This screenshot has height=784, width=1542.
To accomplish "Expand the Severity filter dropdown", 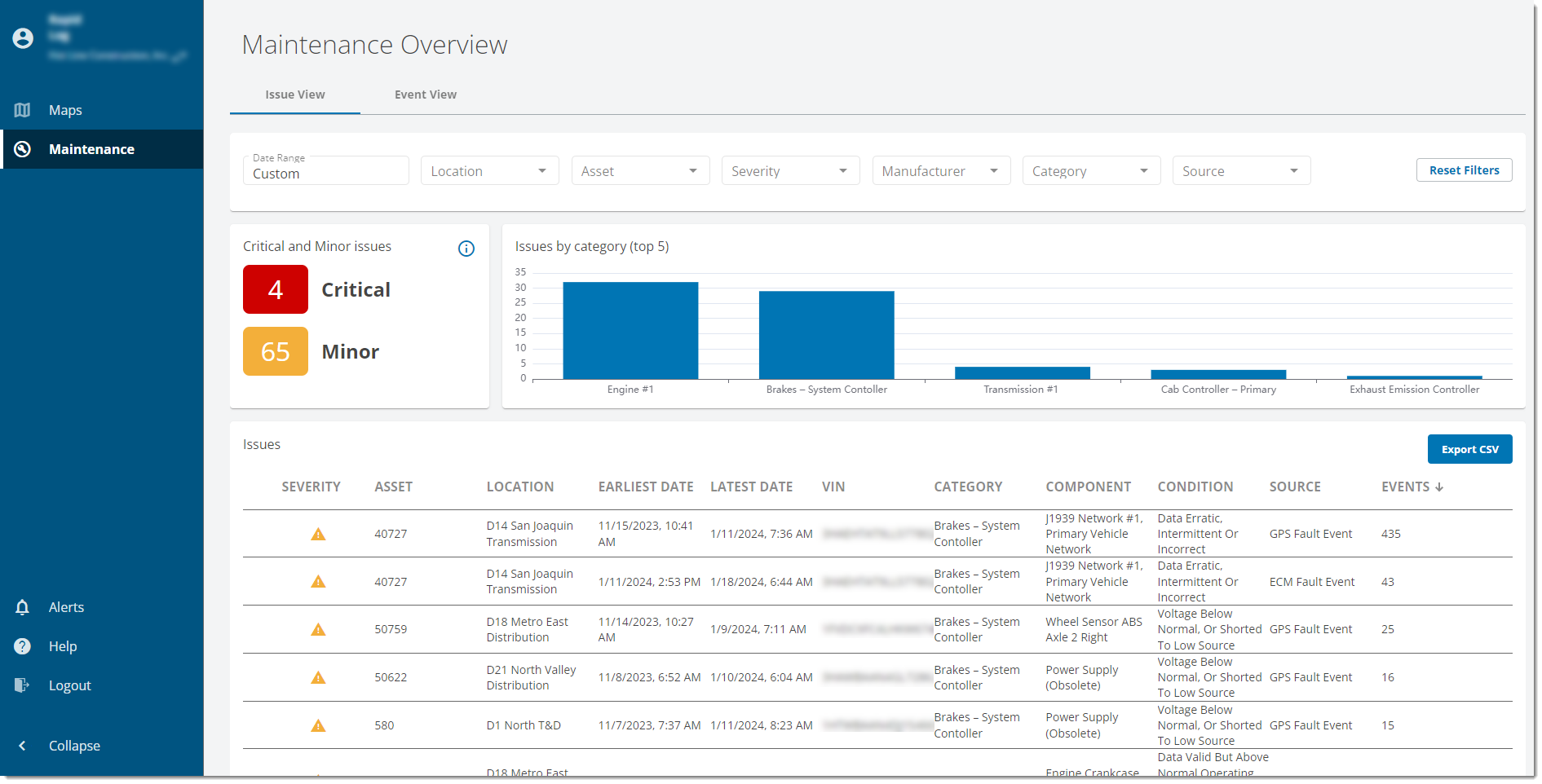I will tap(790, 171).
